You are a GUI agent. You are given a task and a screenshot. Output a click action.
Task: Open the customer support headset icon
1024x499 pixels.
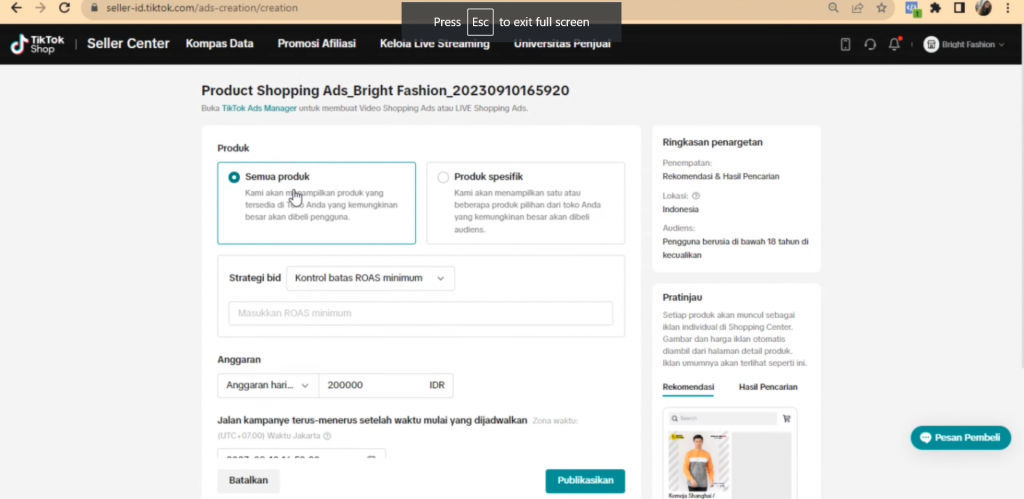(870, 44)
